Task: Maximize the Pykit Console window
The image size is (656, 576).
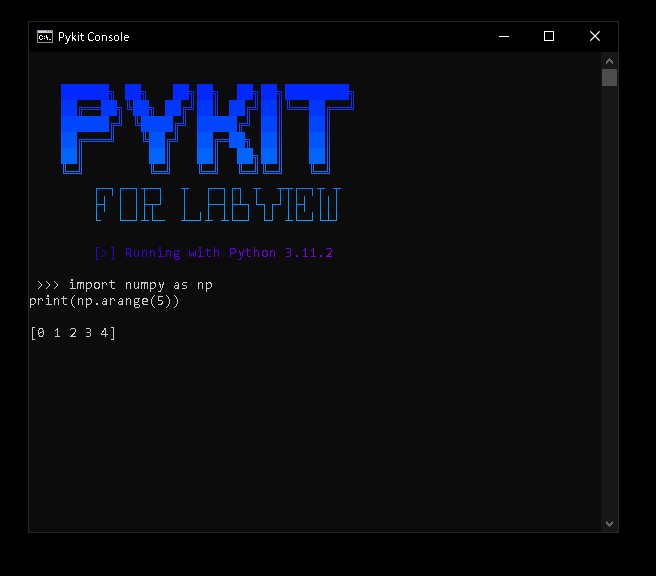Action: (x=549, y=37)
